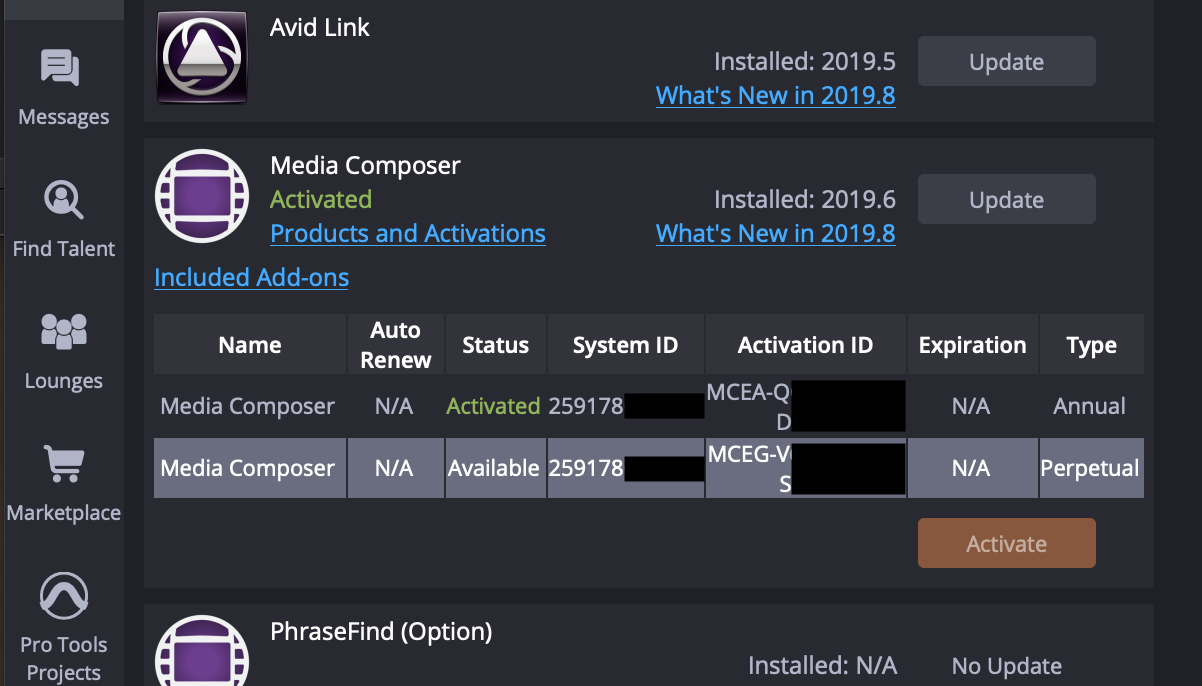Update Avid Link to latest version
The image size is (1202, 686).
1006,62
